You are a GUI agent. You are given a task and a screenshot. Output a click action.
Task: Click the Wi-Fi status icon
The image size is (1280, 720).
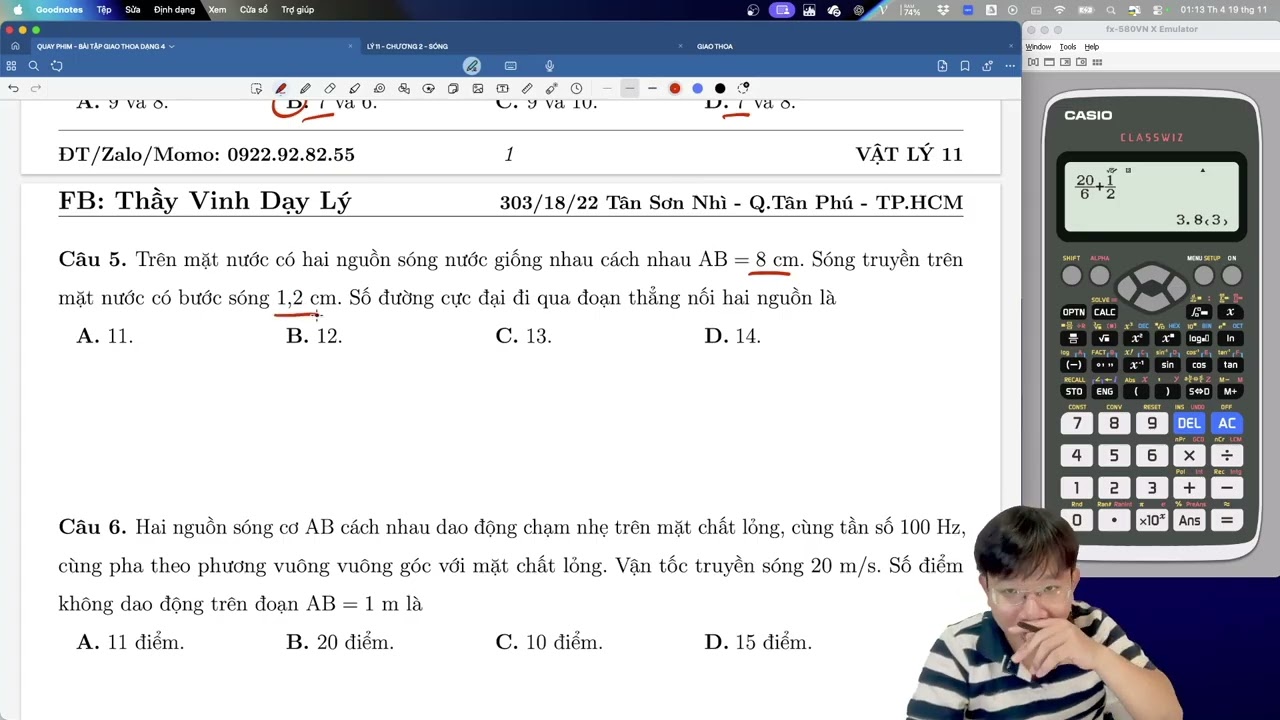(x=1059, y=10)
